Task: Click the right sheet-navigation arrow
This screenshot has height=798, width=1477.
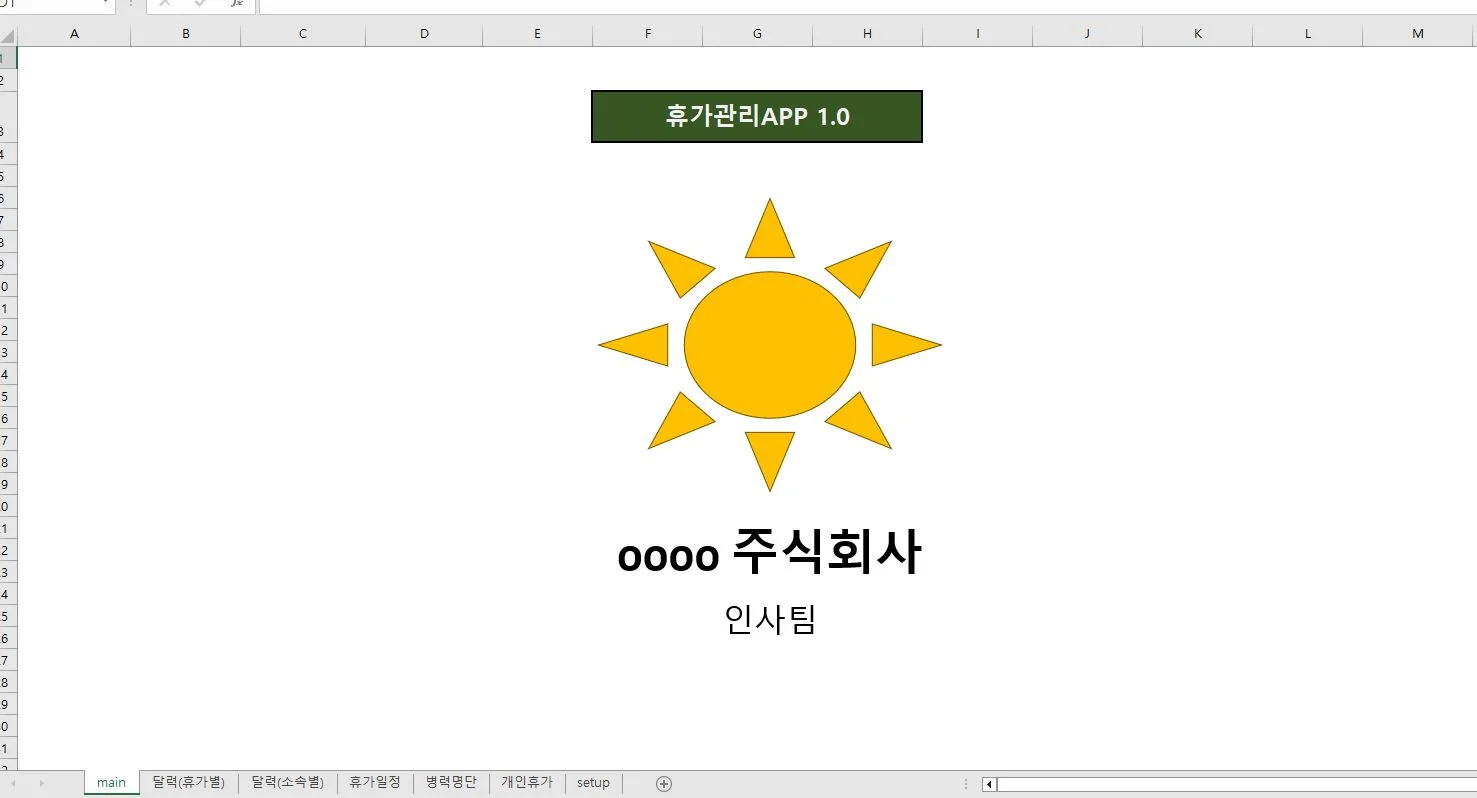Action: pos(40,783)
